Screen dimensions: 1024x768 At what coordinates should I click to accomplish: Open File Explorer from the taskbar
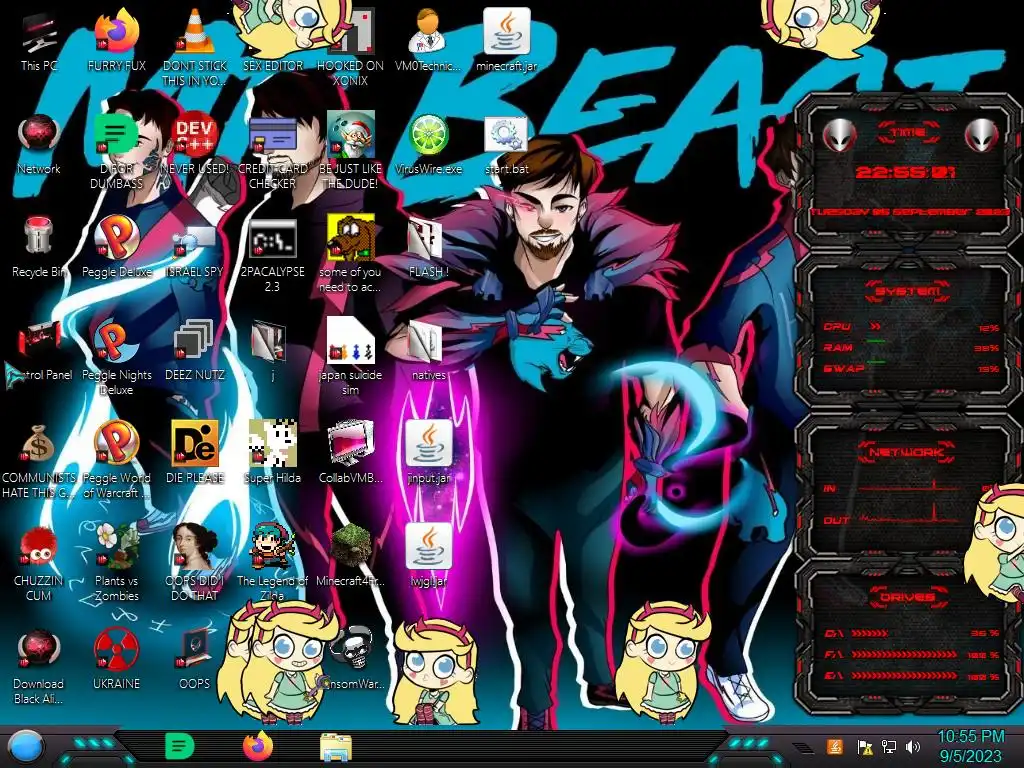[336, 747]
